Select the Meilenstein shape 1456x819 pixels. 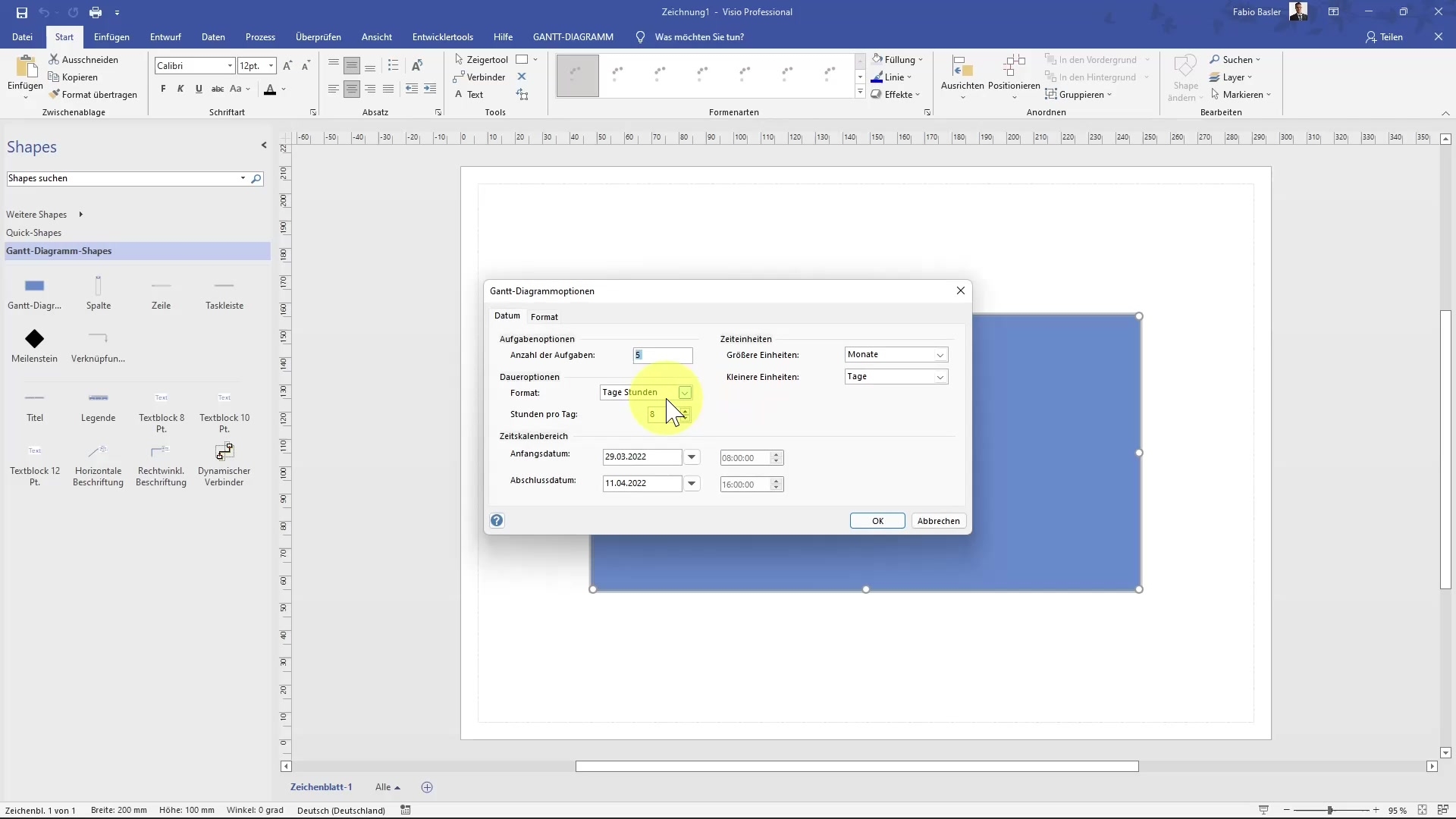pyautogui.click(x=34, y=339)
